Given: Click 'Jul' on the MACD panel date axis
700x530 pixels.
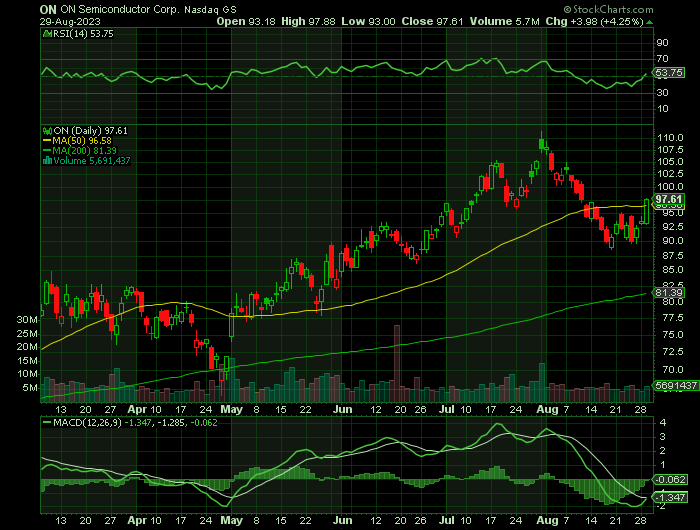Looking at the screenshot, I should pos(446,521).
